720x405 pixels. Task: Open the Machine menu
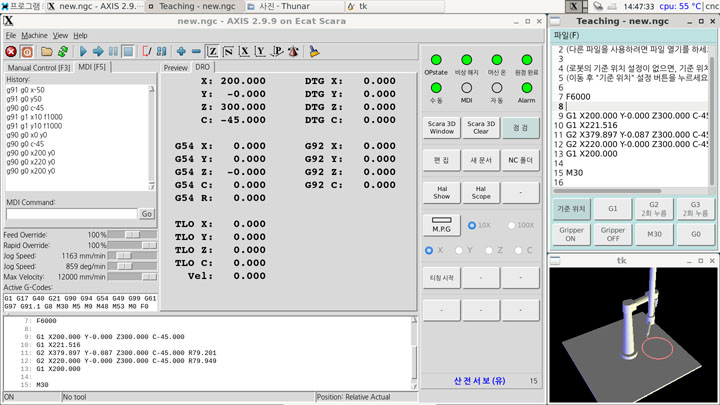[x=34, y=35]
